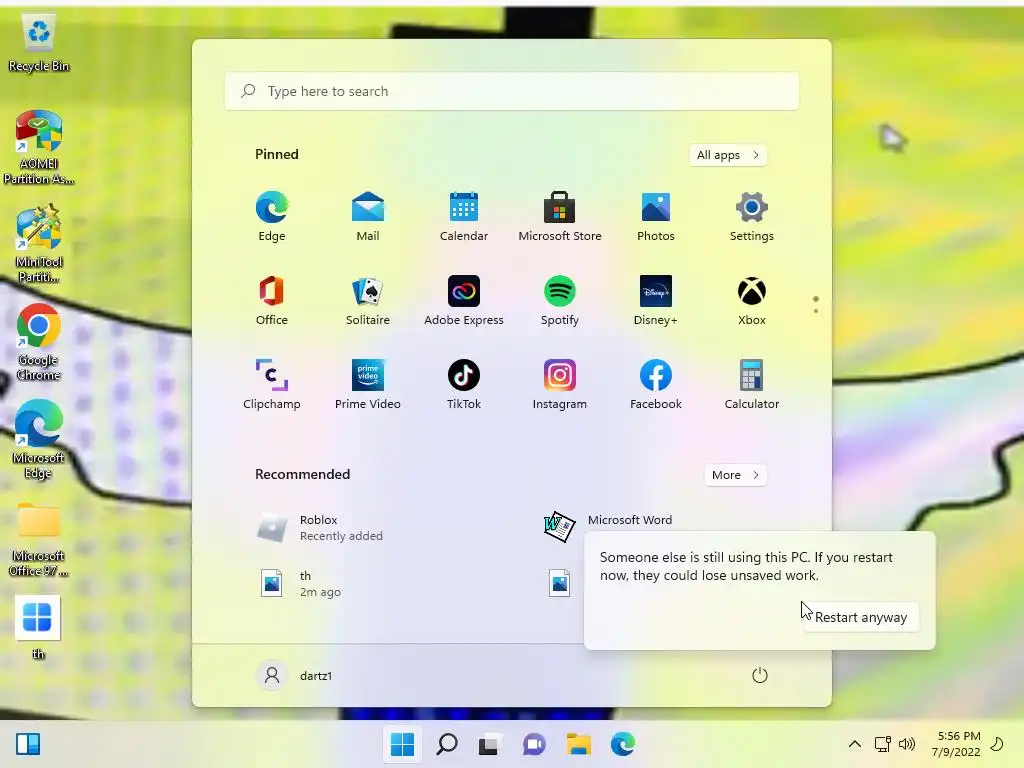The image size is (1024, 768).
Task: Open Spotify from Start menu
Action: (x=560, y=301)
